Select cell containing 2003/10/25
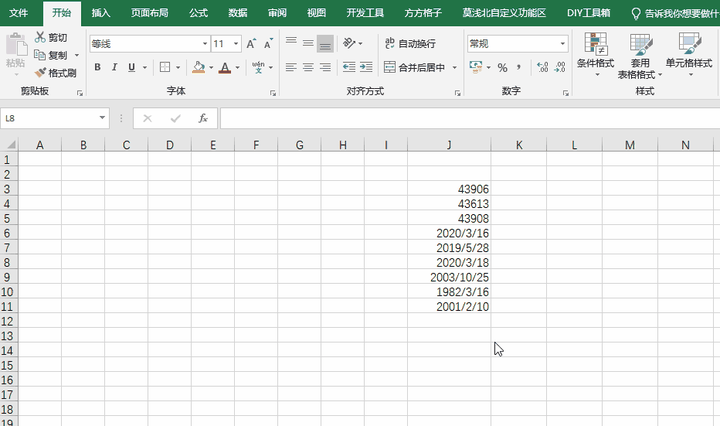 (449, 277)
